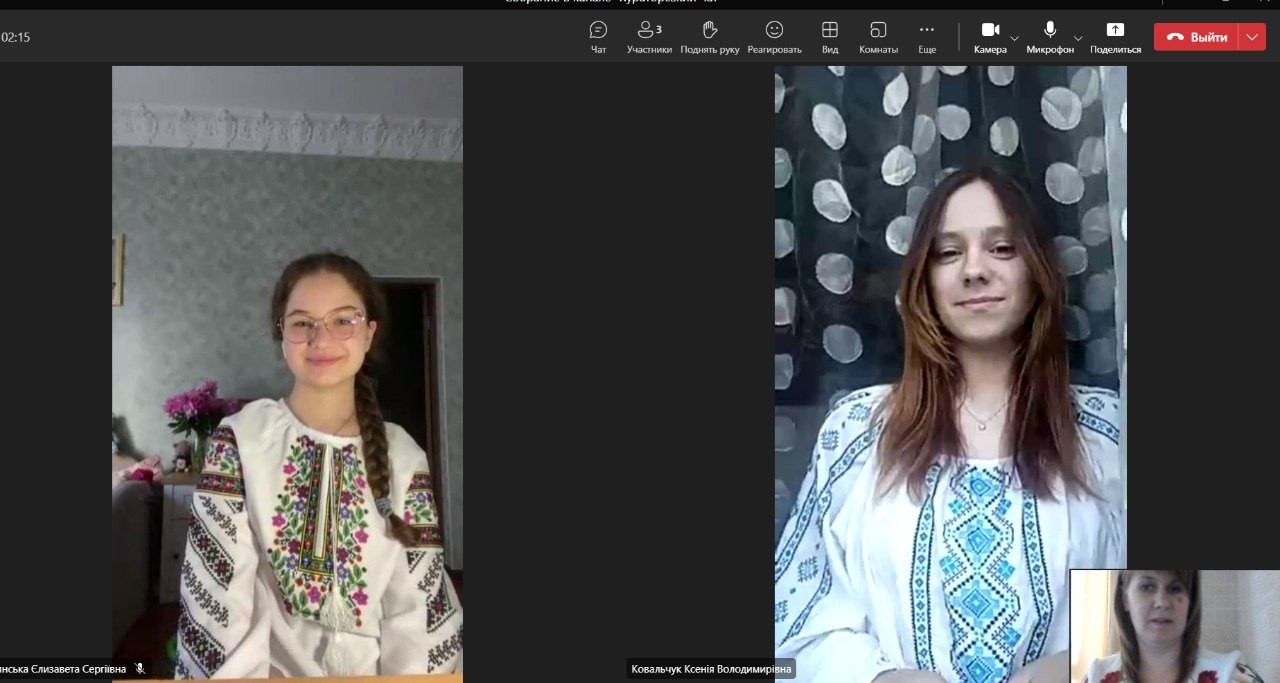Show the Участники participants list
Viewport: 1280px width, 683px height.
coord(649,36)
